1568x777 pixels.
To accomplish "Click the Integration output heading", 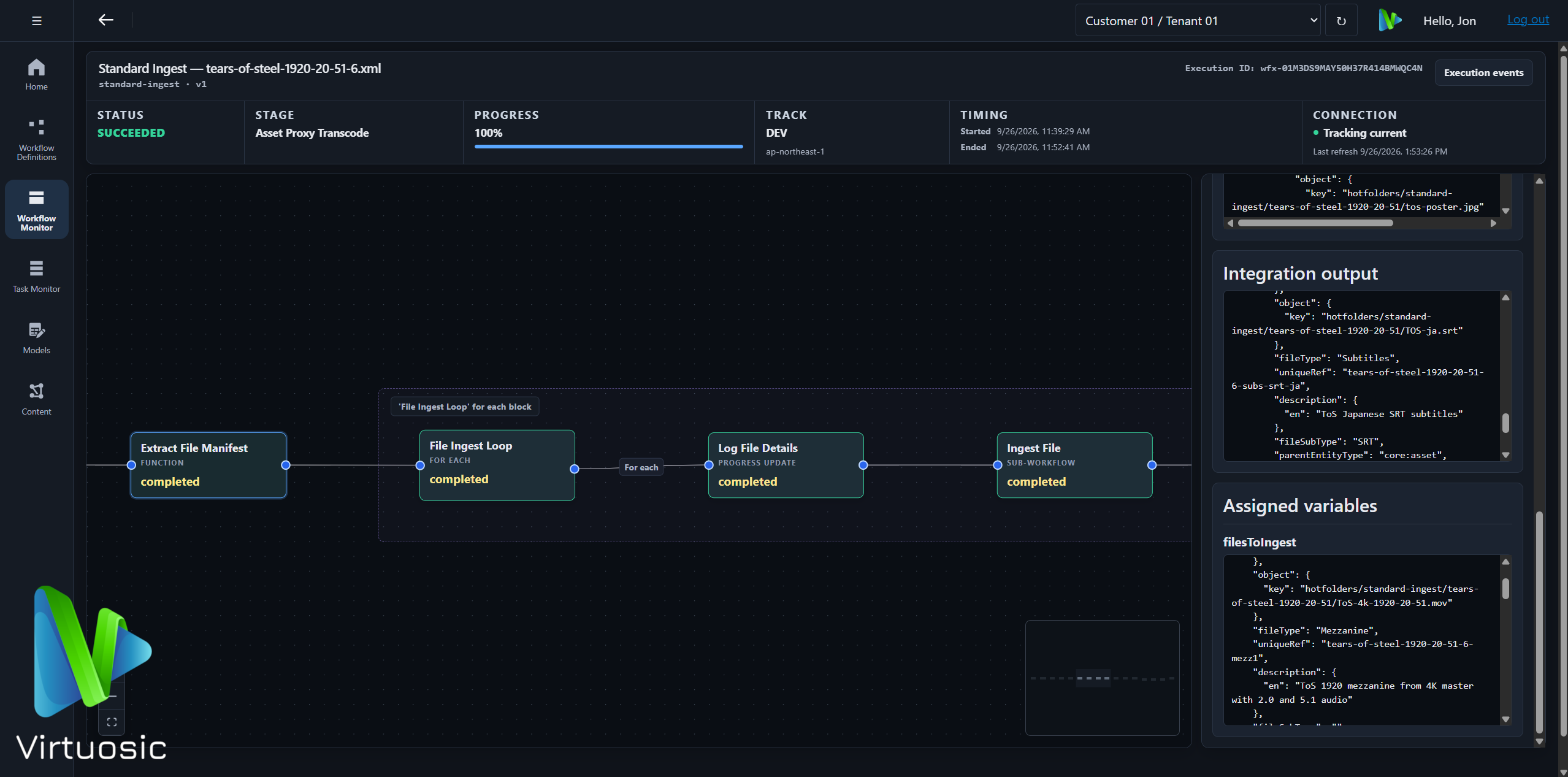I will point(1300,274).
